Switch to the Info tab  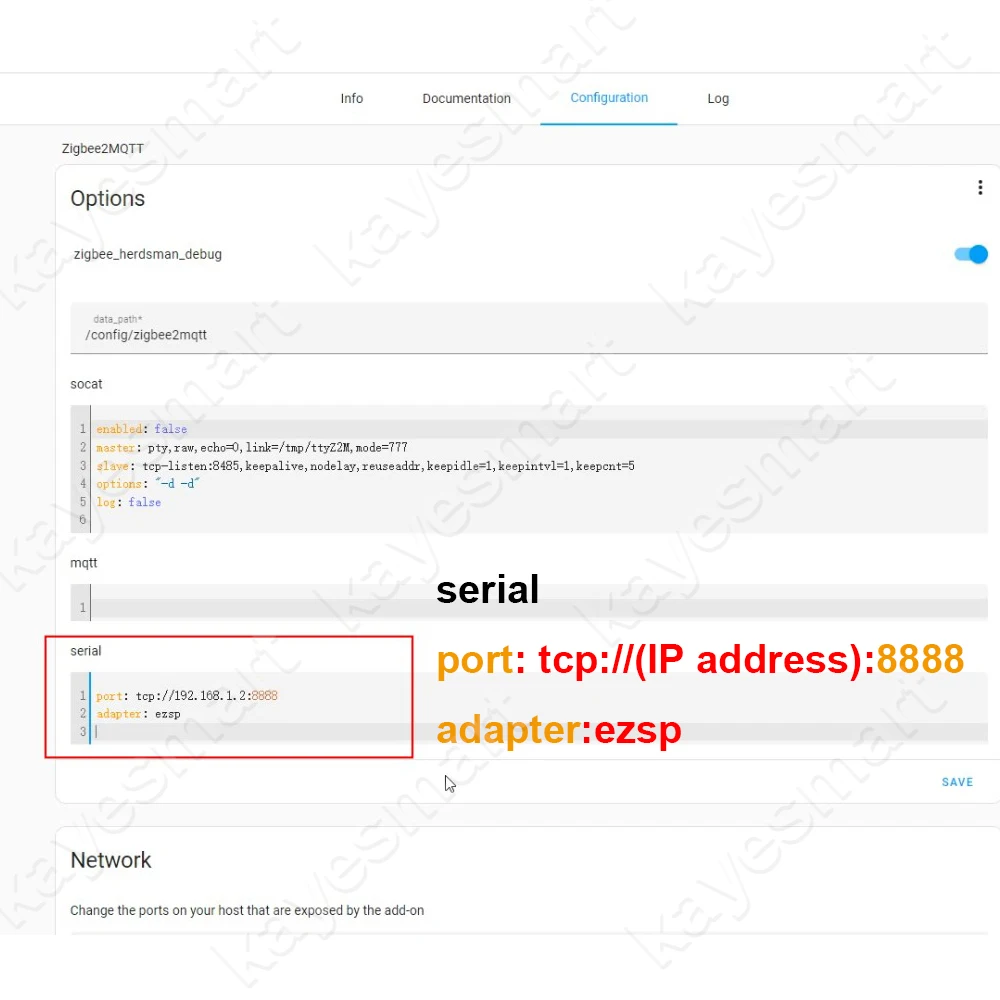point(351,98)
